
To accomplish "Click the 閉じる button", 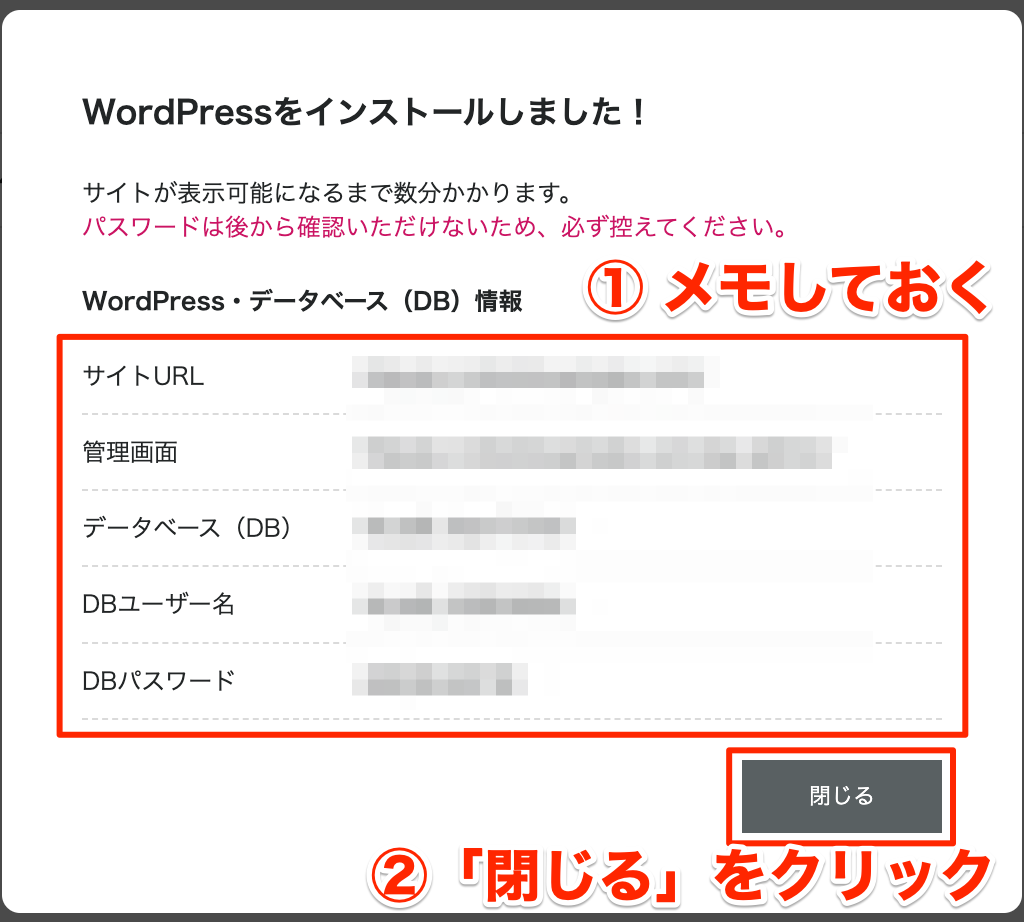I will click(841, 796).
